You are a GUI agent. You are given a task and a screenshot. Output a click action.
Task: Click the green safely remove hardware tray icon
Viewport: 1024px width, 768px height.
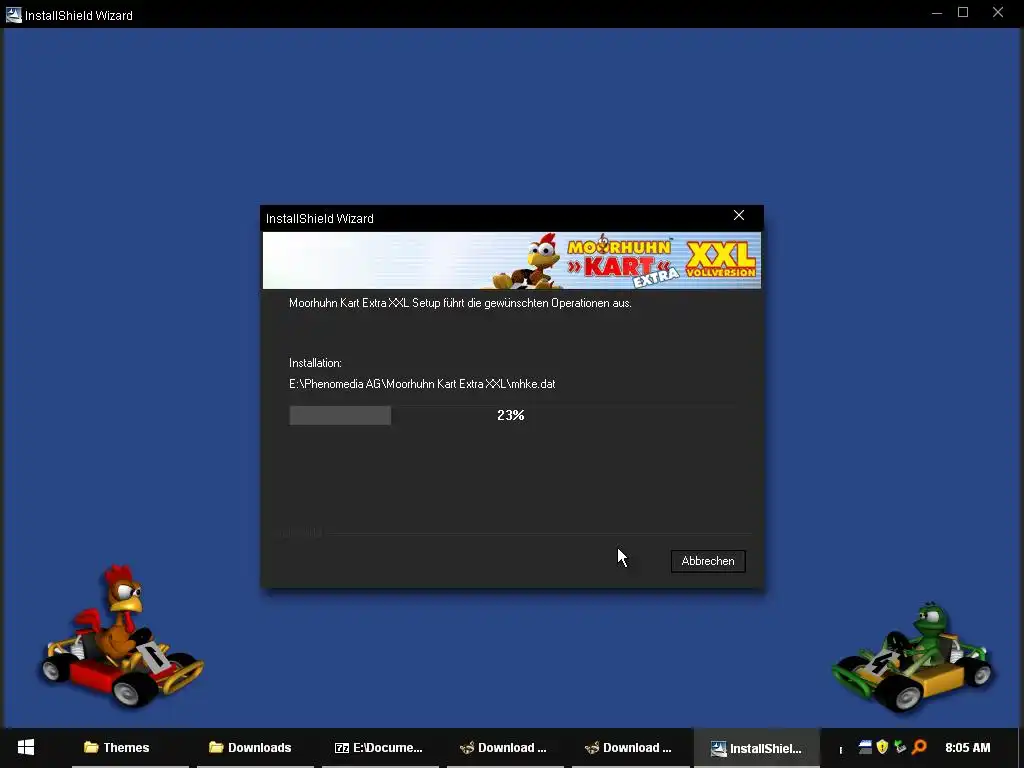click(x=901, y=746)
